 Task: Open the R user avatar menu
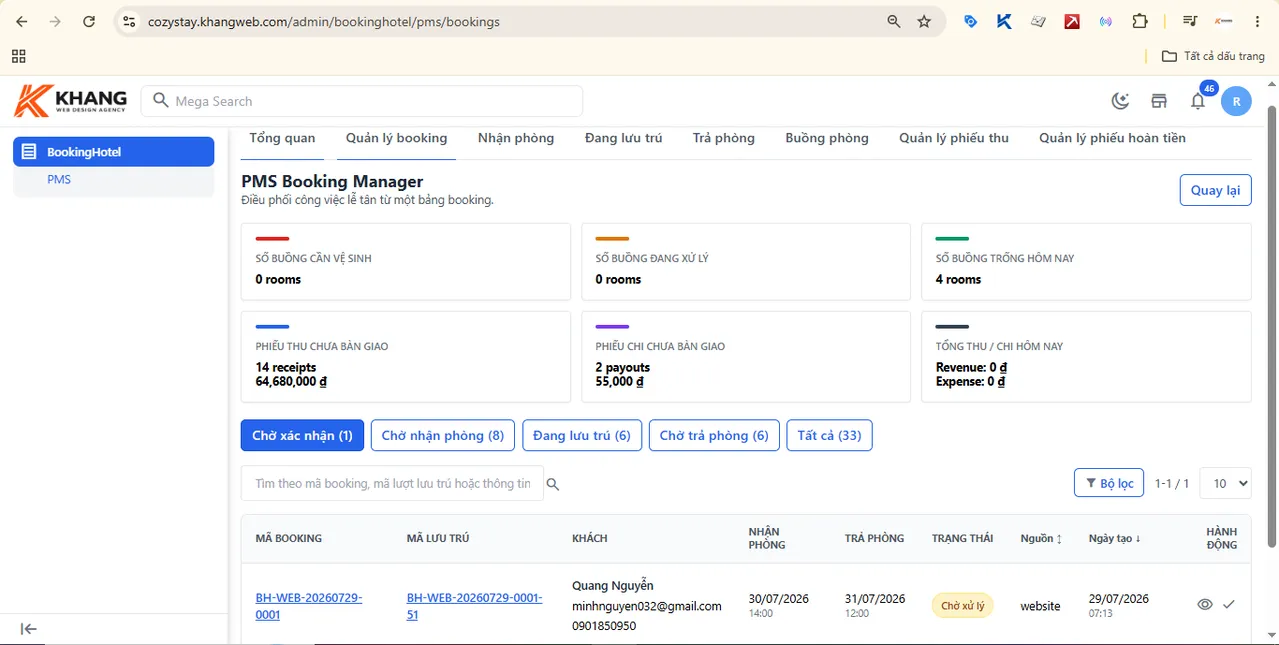tap(1237, 101)
